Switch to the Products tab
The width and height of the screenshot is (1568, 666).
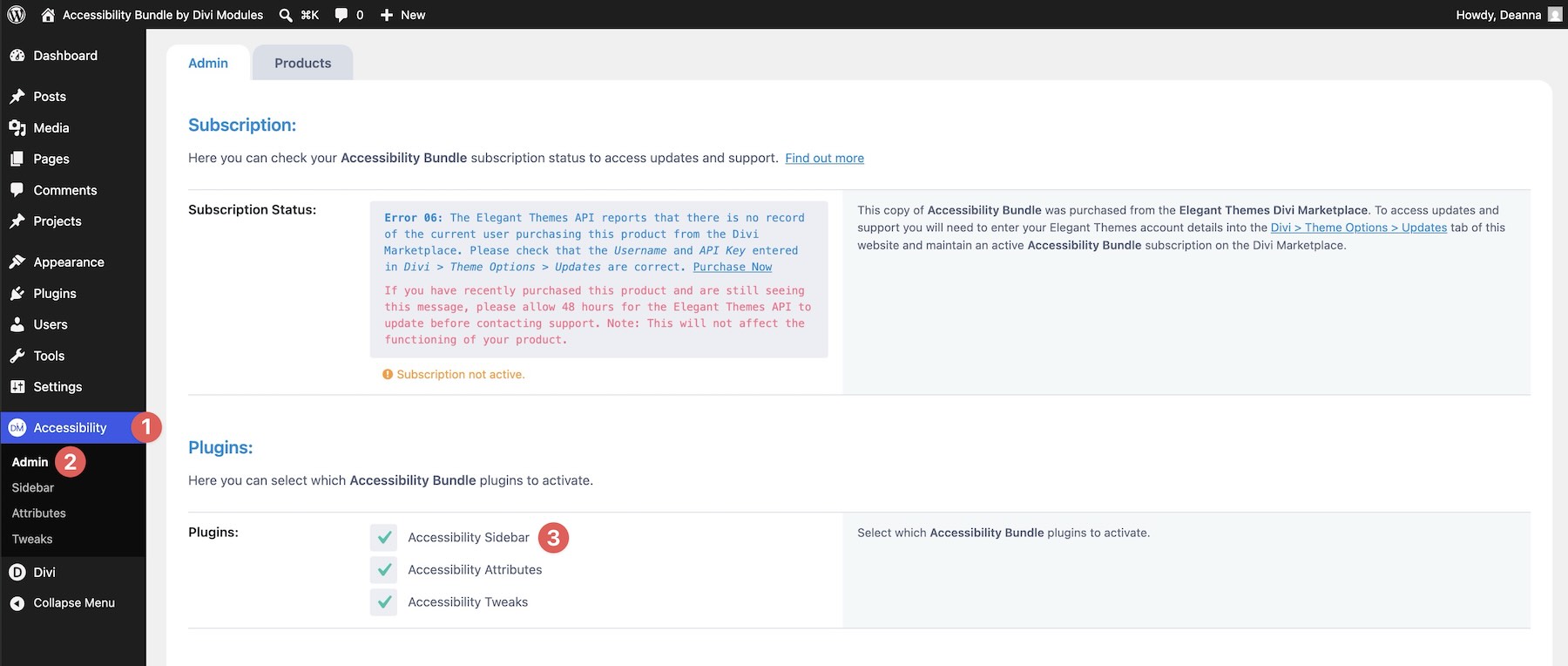tap(302, 63)
